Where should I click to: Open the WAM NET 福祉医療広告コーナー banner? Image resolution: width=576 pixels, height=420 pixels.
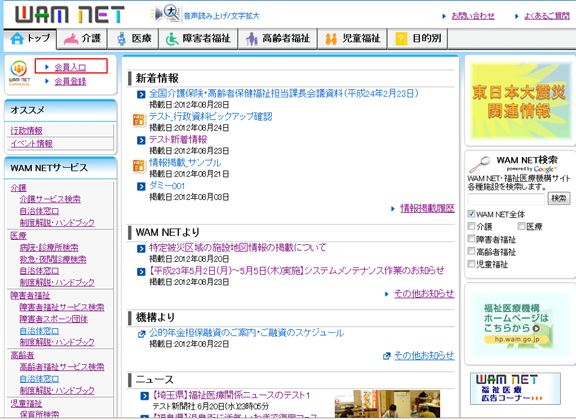coord(515,388)
